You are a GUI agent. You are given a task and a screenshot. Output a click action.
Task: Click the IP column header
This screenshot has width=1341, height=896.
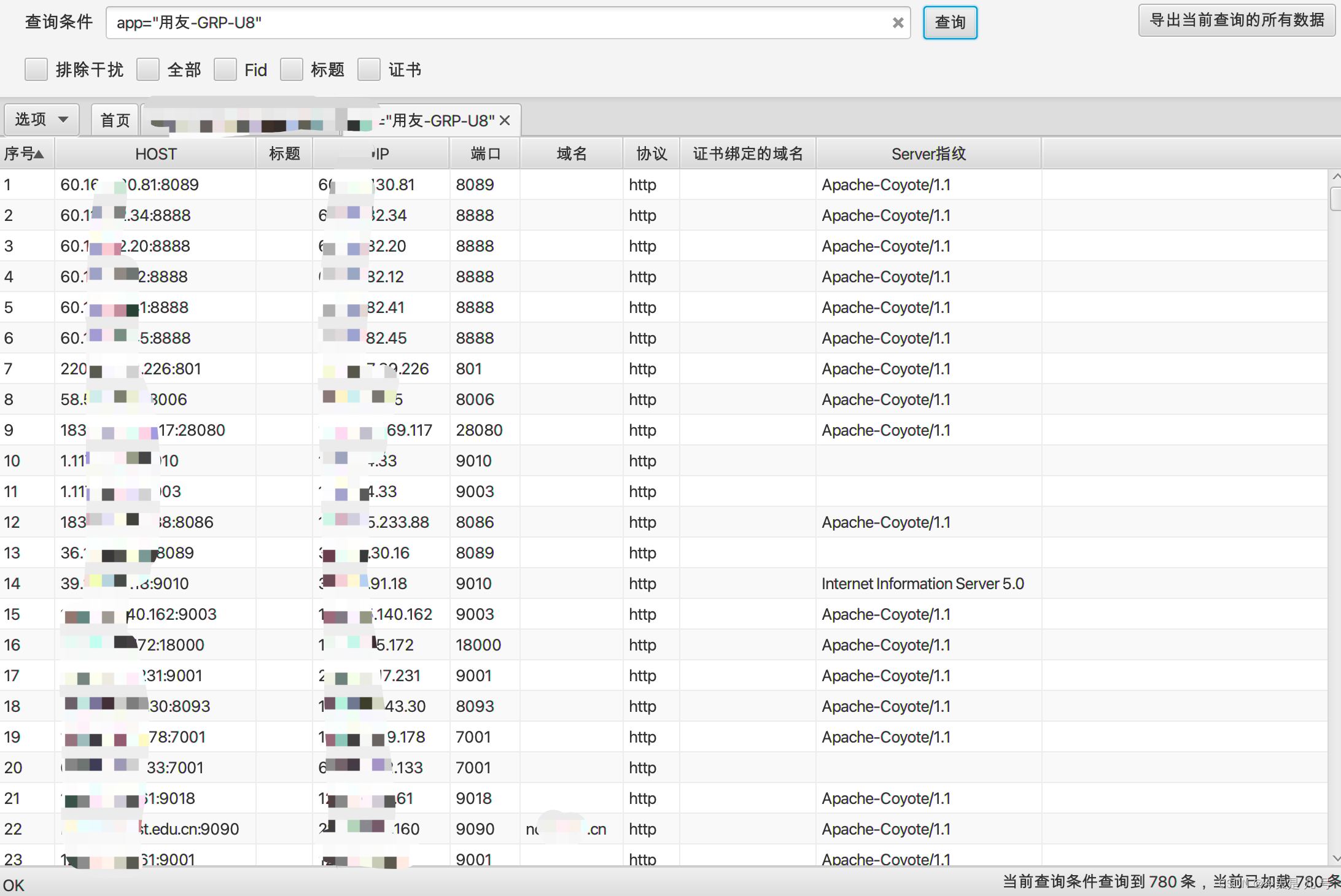381,153
